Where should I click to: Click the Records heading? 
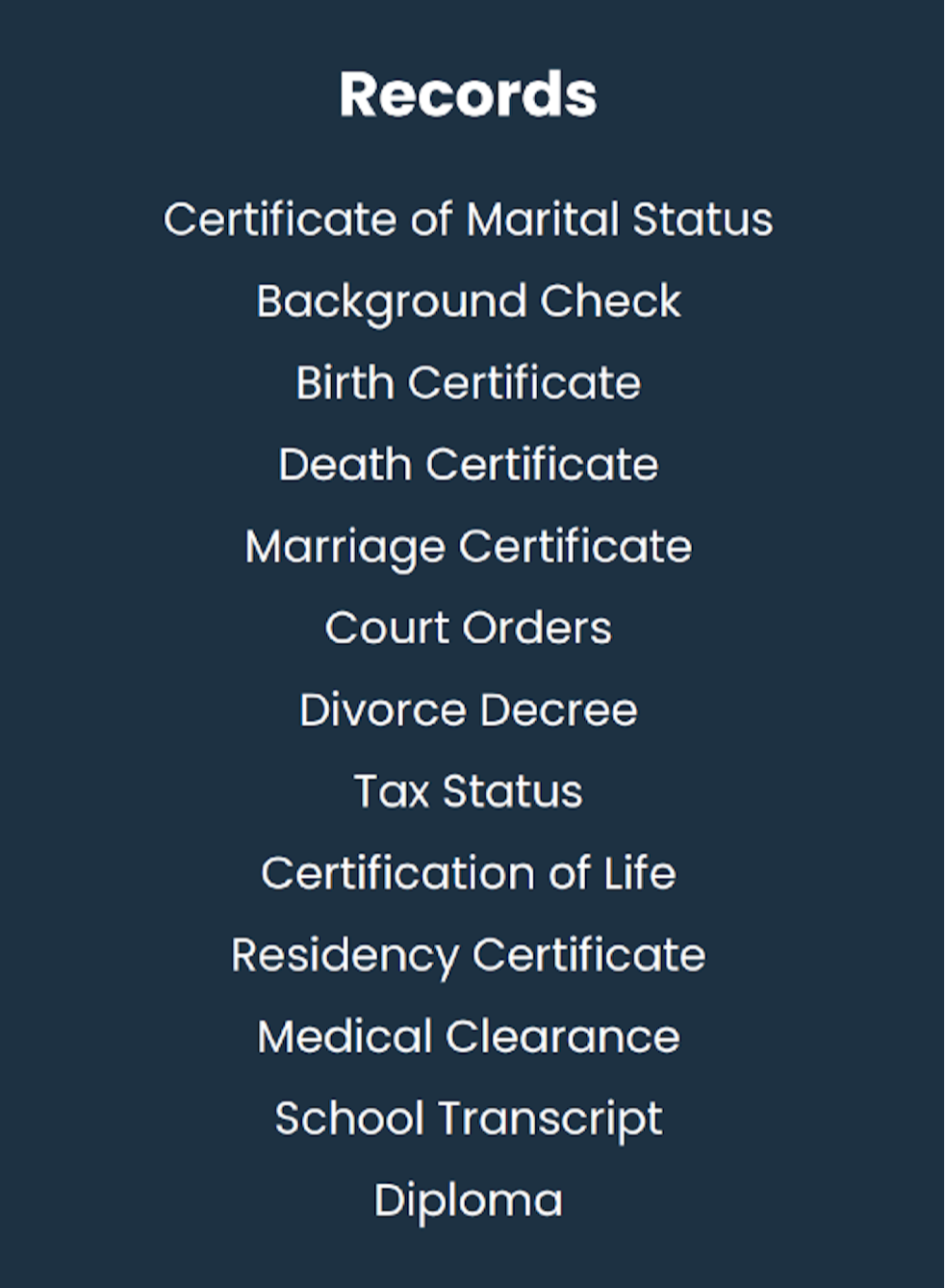(468, 94)
